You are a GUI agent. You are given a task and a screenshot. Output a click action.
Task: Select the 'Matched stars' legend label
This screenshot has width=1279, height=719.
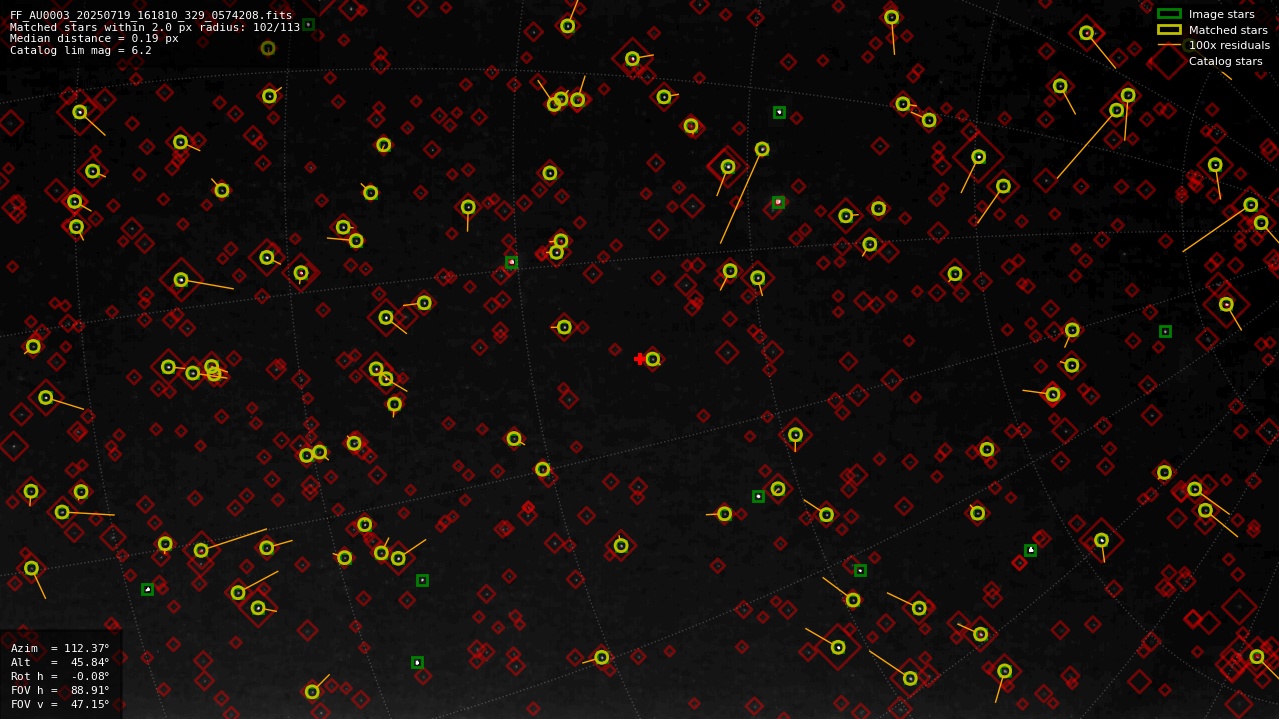(x=1228, y=30)
